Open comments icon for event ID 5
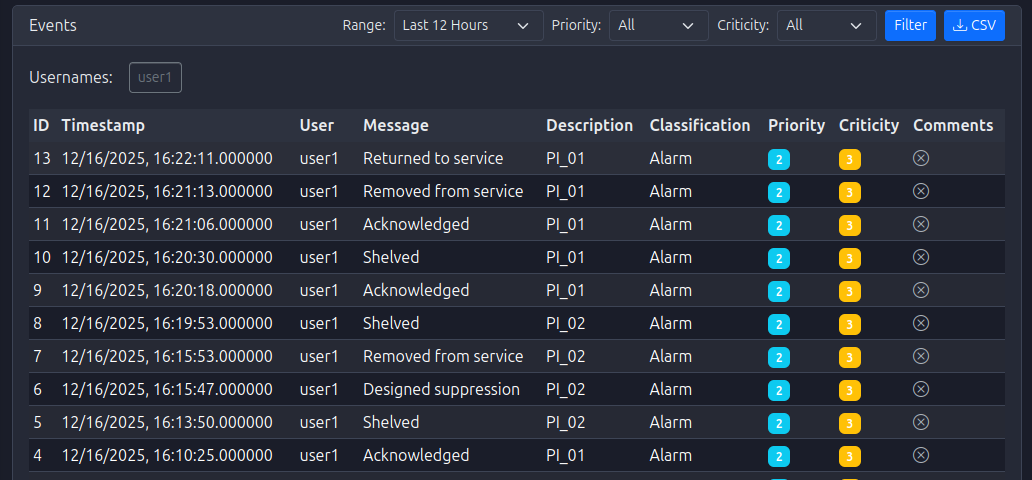Viewport: 1032px width, 480px height. coord(921,422)
